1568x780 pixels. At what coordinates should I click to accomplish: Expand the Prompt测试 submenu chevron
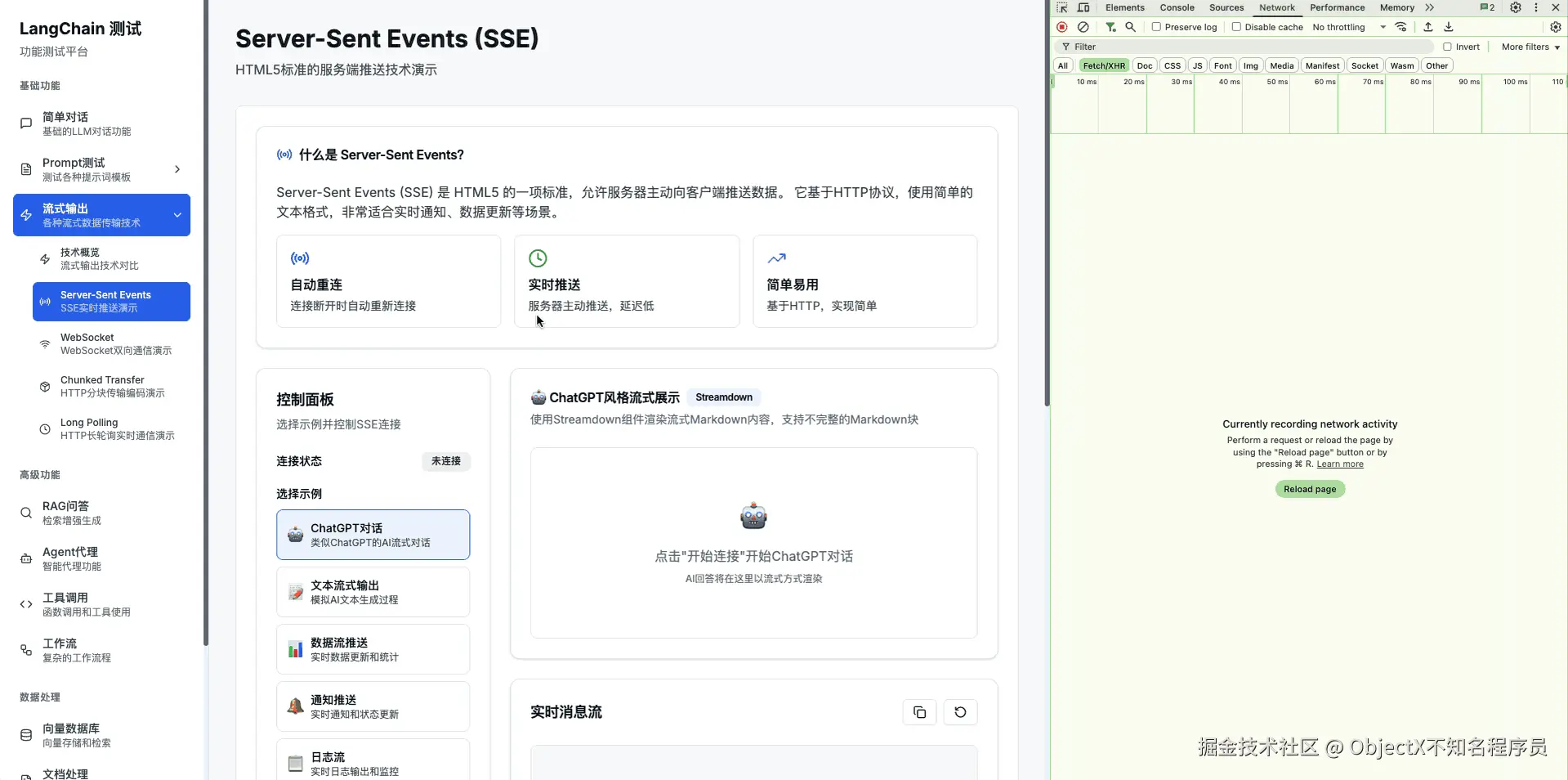tap(177, 169)
